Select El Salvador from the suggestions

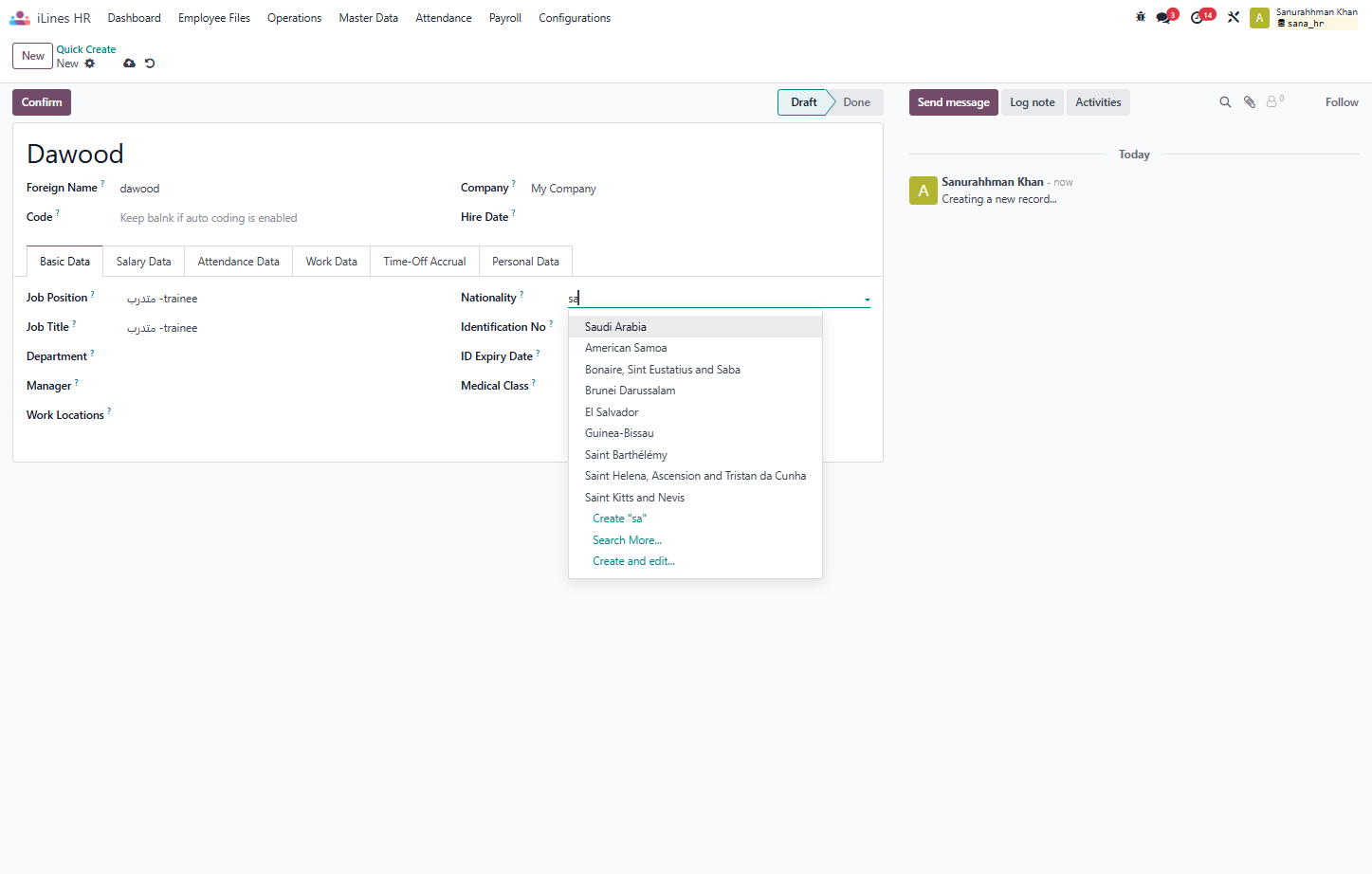[x=695, y=412]
